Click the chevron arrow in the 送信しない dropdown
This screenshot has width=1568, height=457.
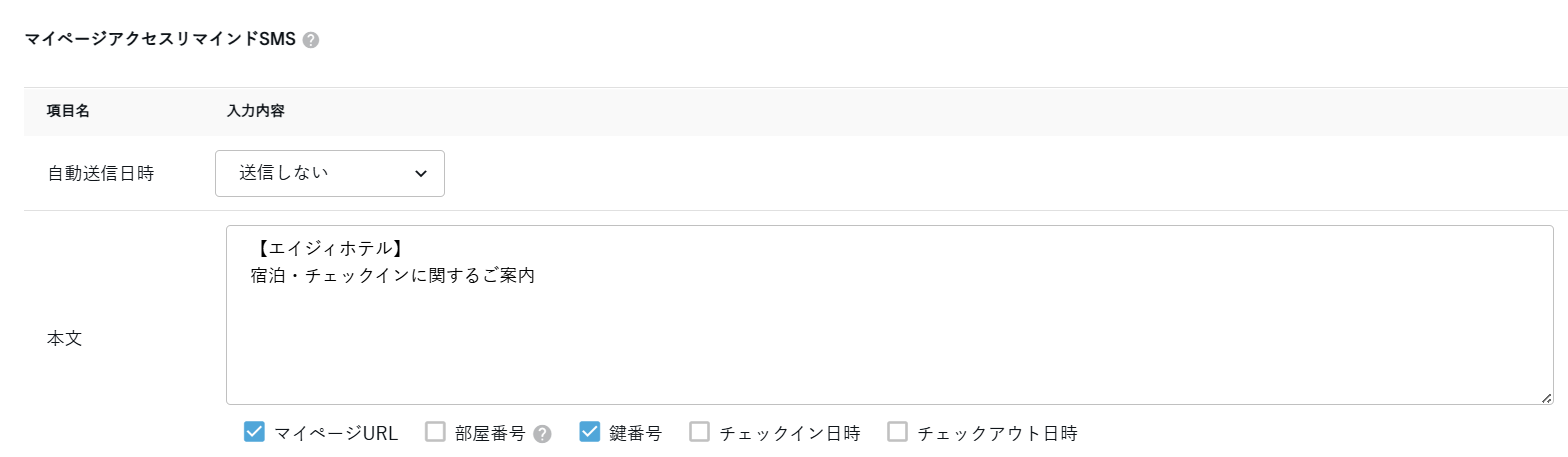tap(420, 174)
